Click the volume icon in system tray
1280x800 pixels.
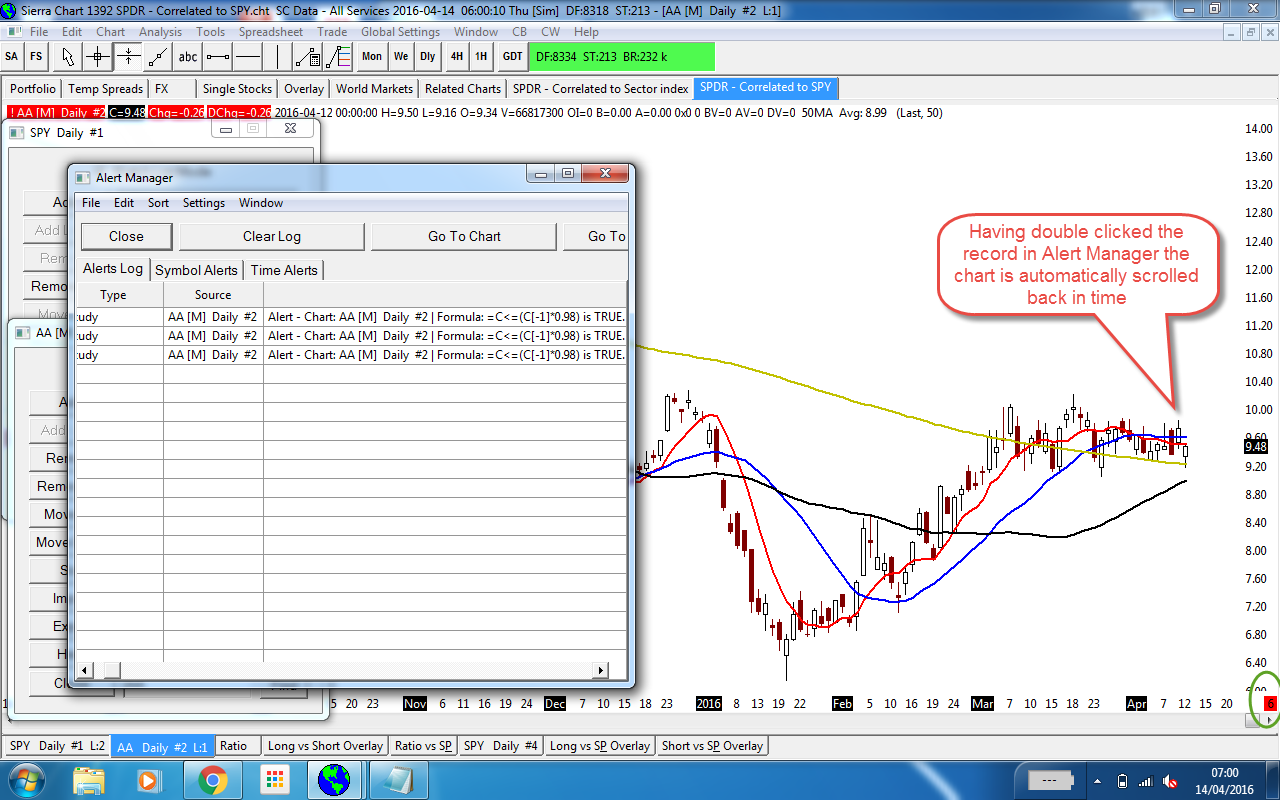(x=1169, y=780)
